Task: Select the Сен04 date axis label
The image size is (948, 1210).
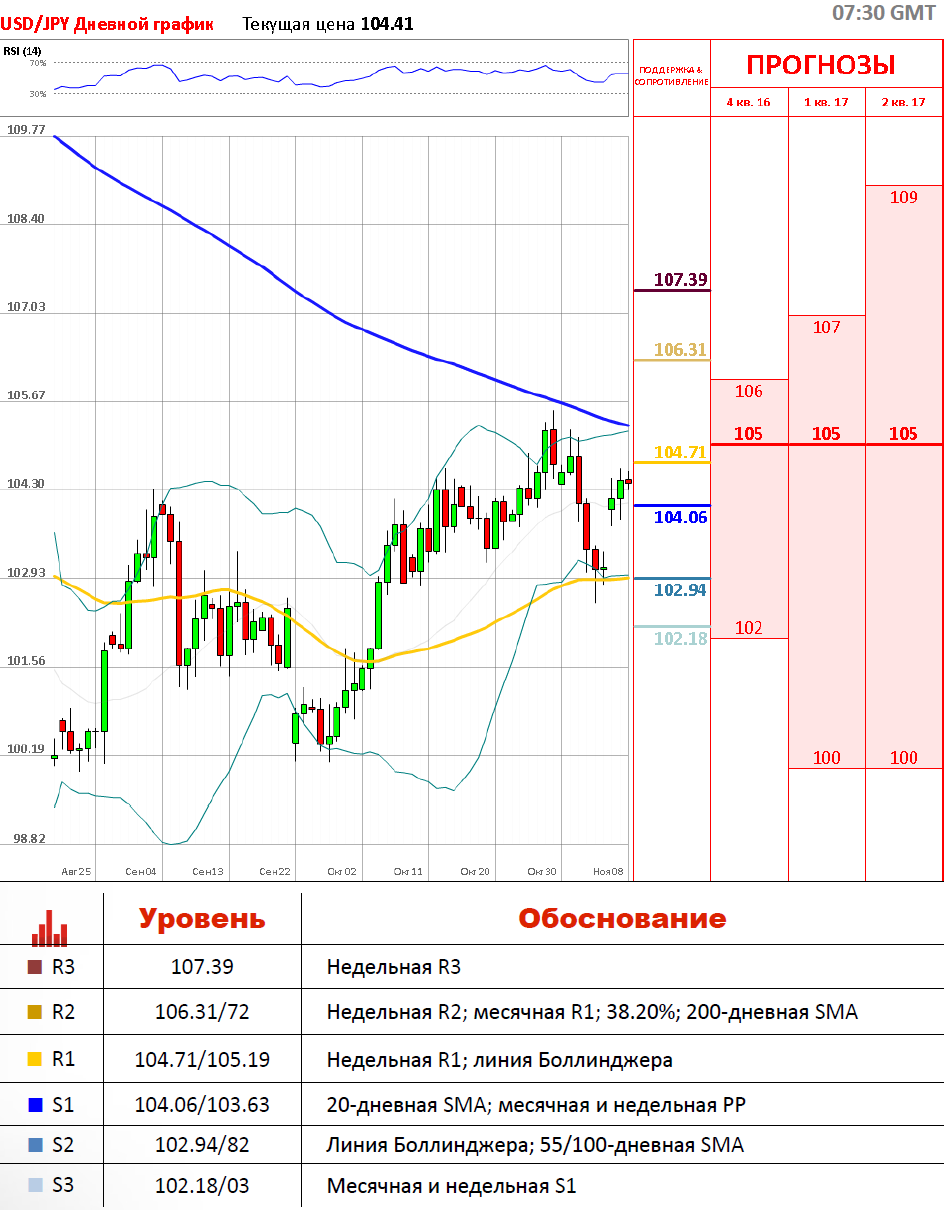Action: coord(141,872)
